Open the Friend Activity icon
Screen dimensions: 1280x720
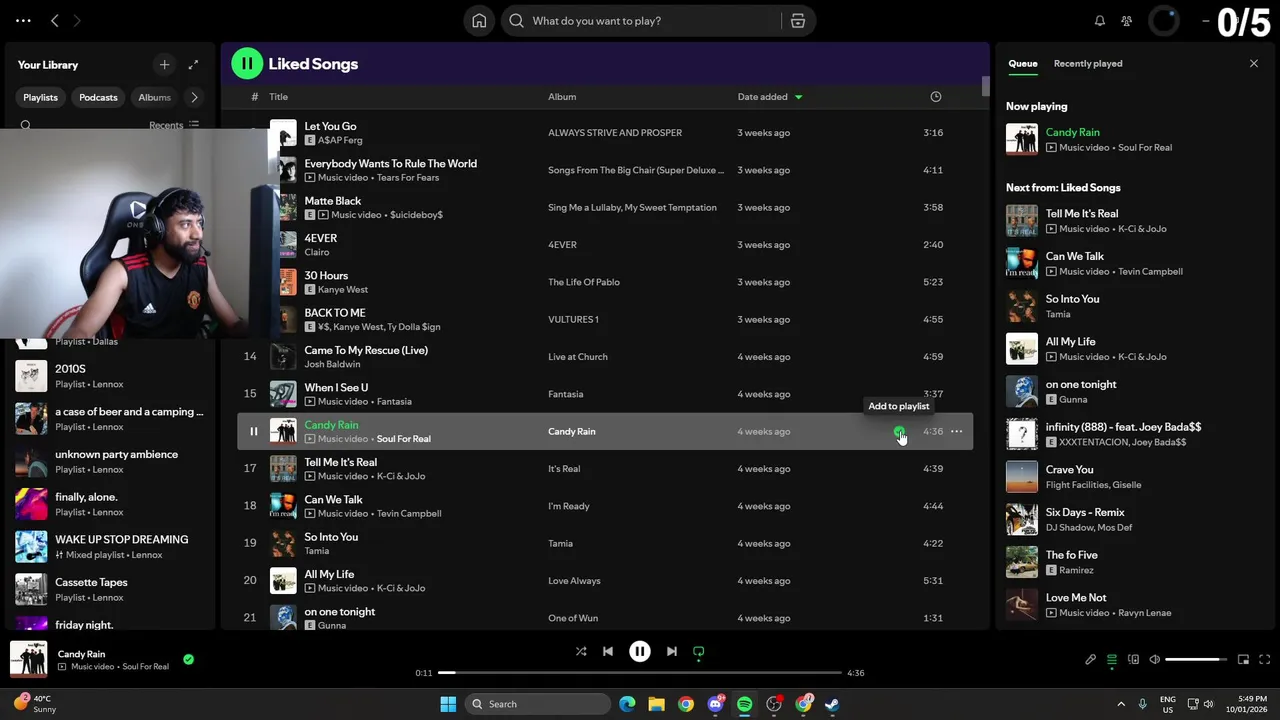click(1127, 21)
